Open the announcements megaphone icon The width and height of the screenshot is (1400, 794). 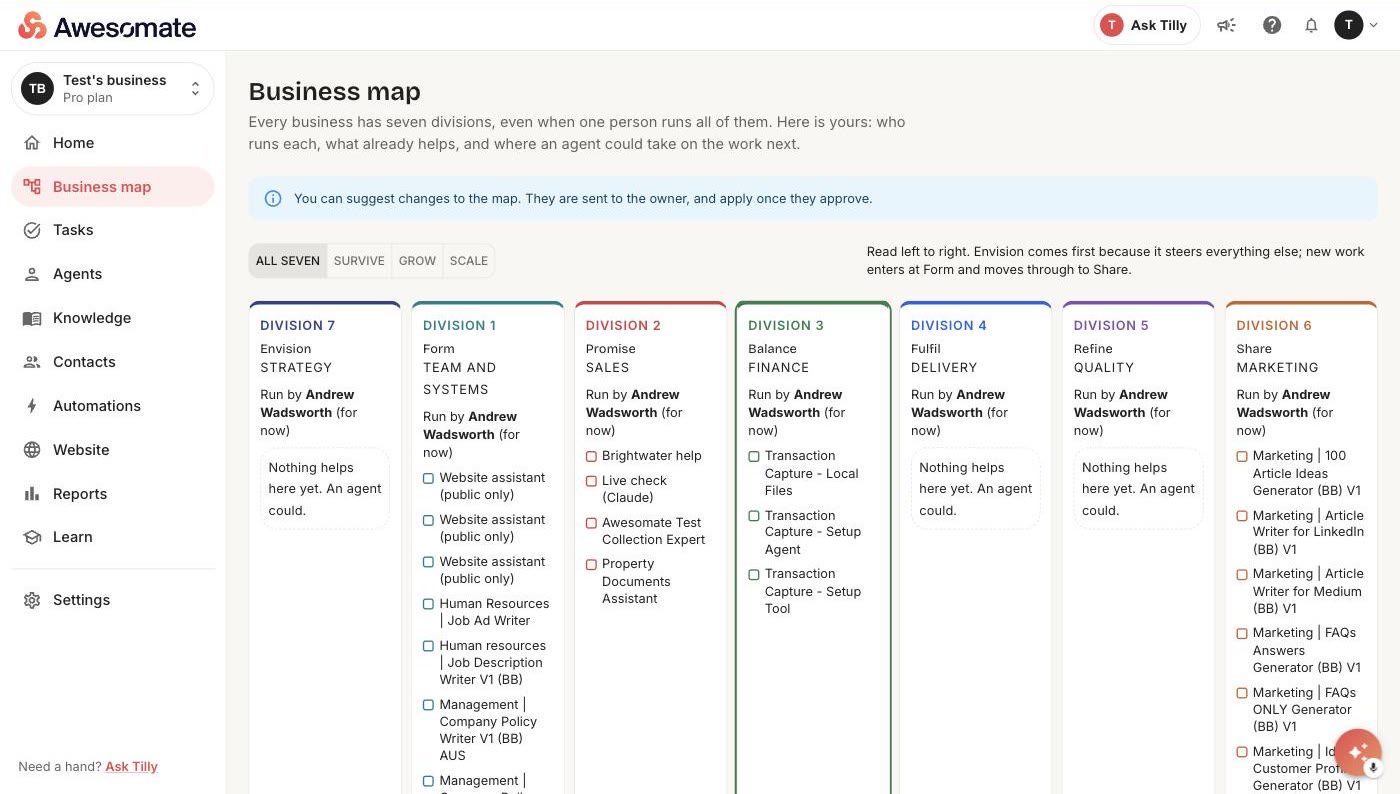pos(1226,26)
